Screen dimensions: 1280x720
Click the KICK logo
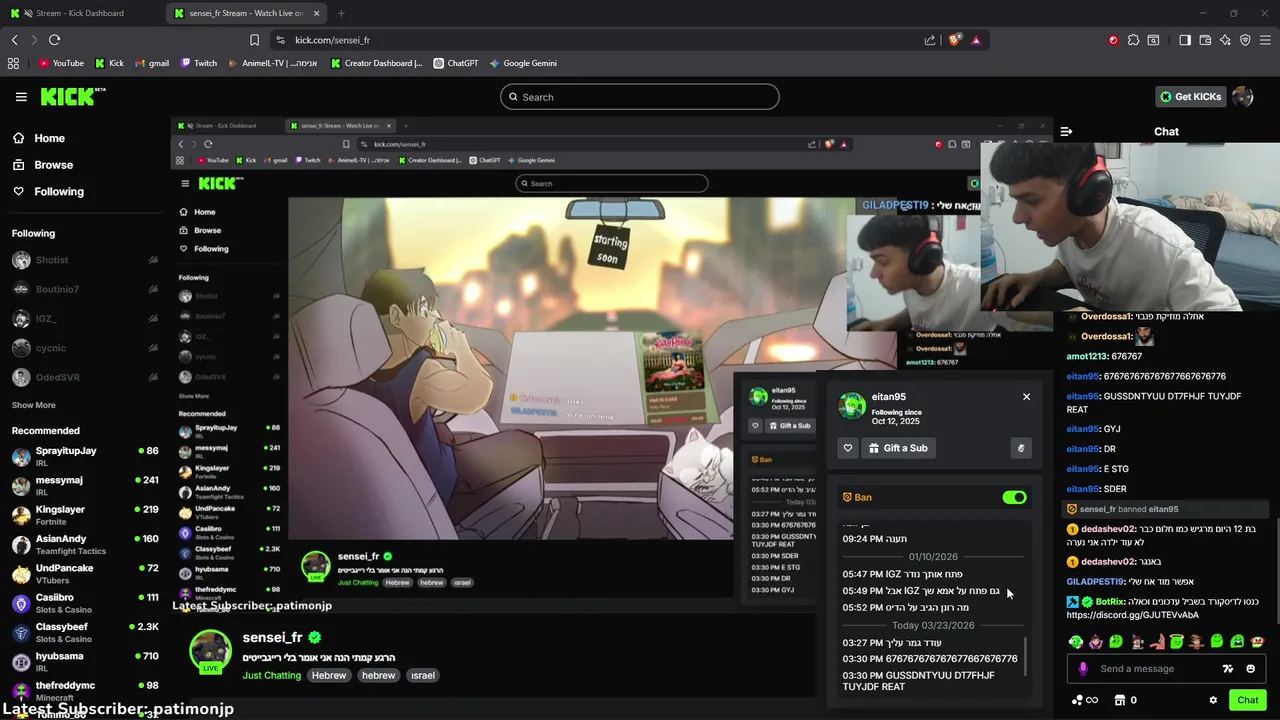72,97
